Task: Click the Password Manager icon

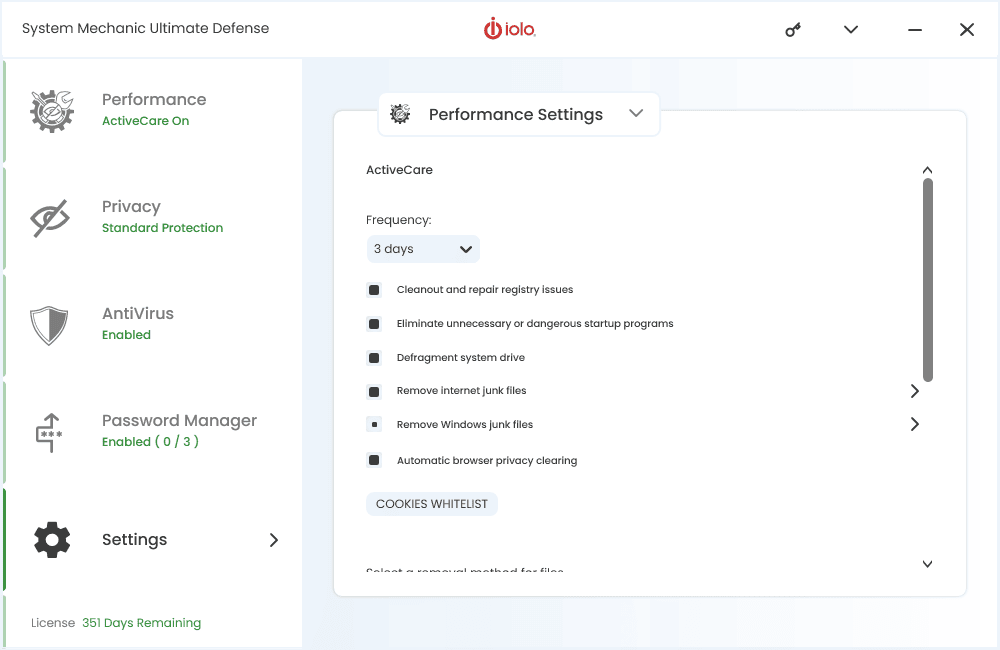Action: 49,432
